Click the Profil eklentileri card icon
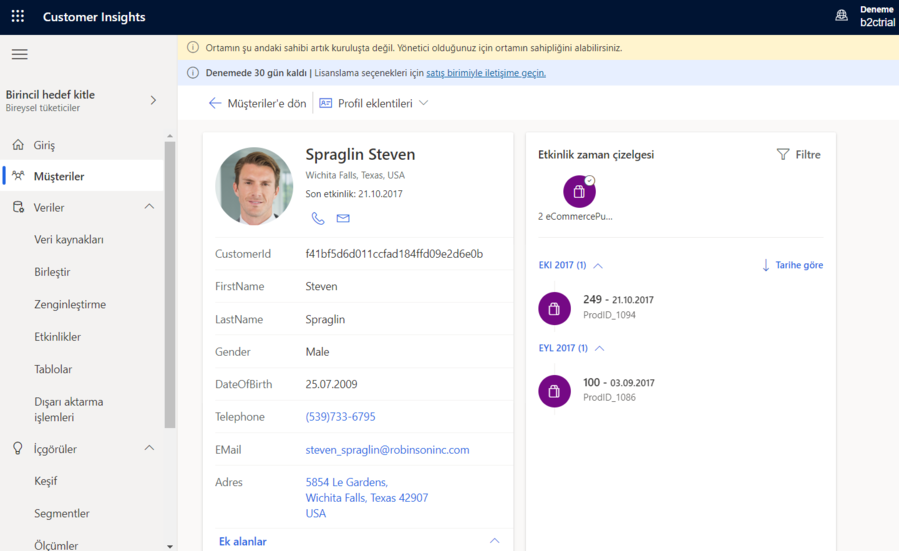This screenshot has height=551, width=899. point(326,103)
